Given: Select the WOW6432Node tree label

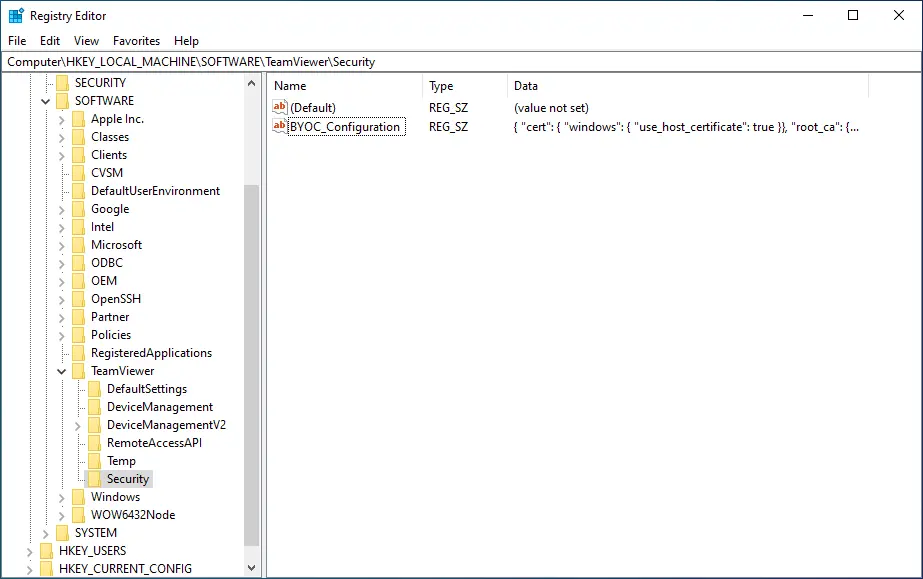Looking at the screenshot, I should point(133,515).
